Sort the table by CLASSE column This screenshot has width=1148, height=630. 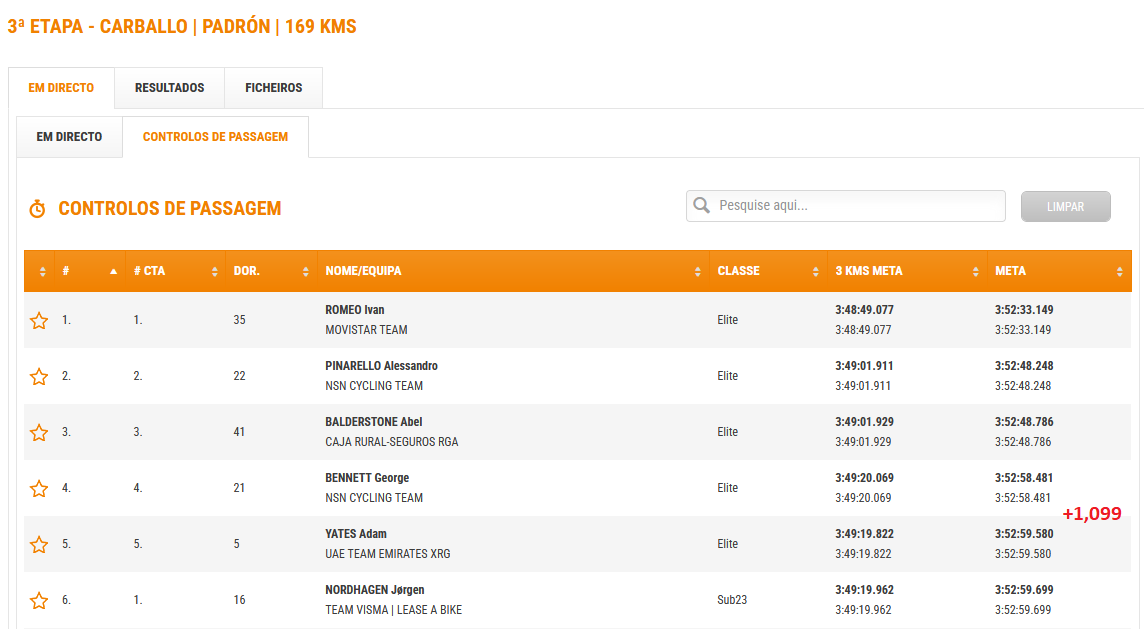(767, 271)
